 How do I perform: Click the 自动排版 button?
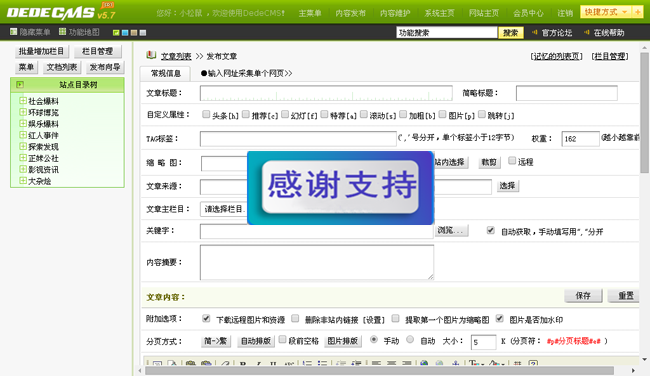point(256,341)
